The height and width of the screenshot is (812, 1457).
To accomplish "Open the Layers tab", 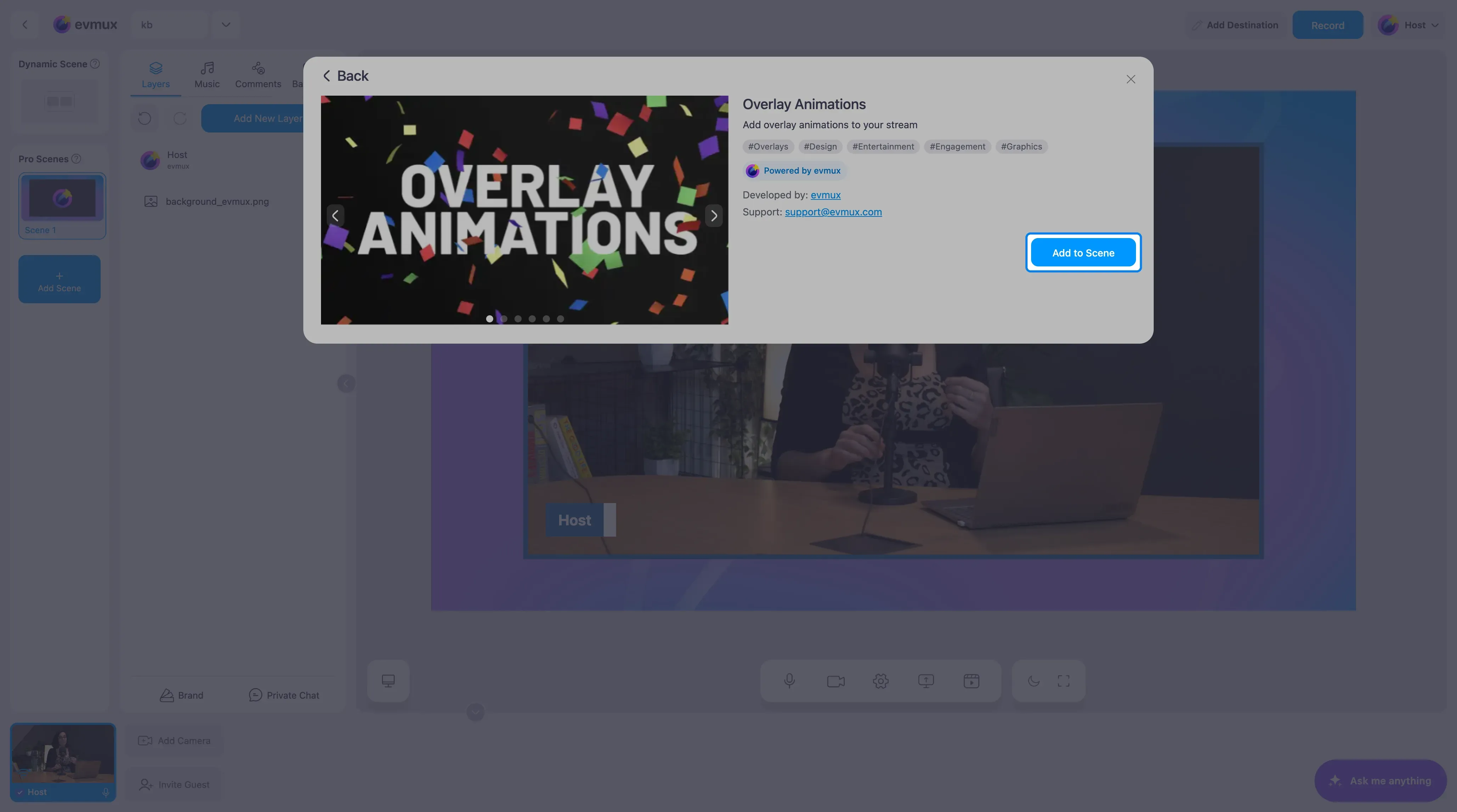I will click(x=156, y=75).
